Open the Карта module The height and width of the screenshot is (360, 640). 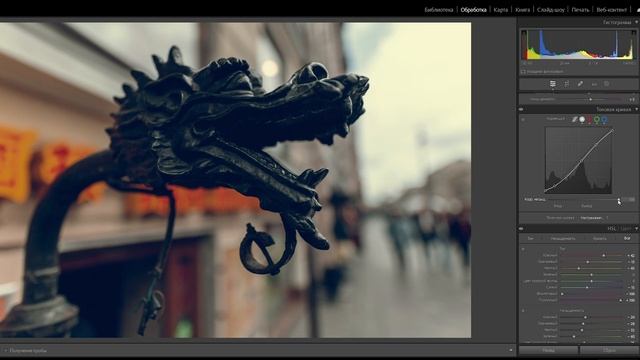pyautogui.click(x=501, y=10)
